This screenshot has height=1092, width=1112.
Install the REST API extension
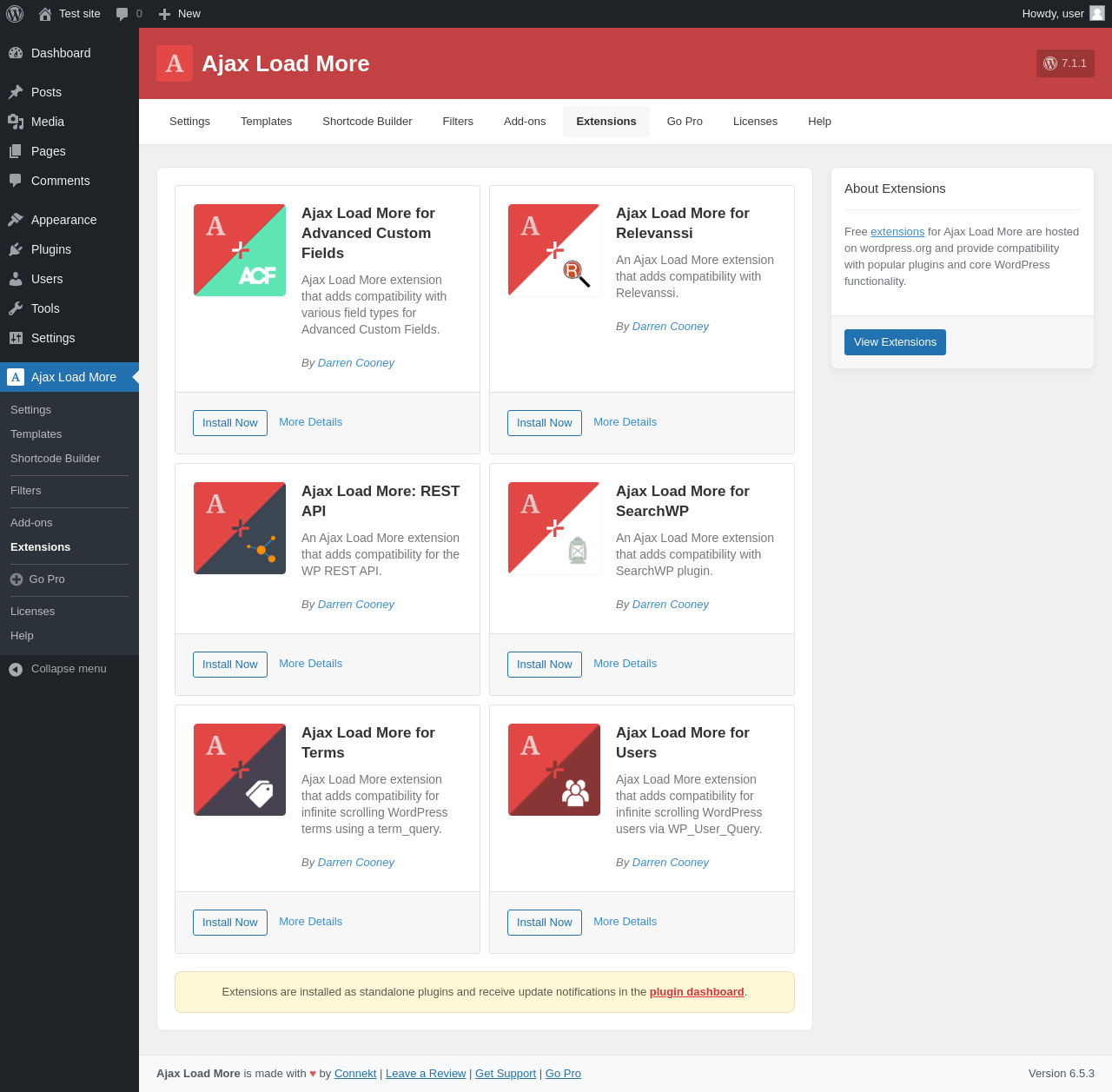[230, 665]
